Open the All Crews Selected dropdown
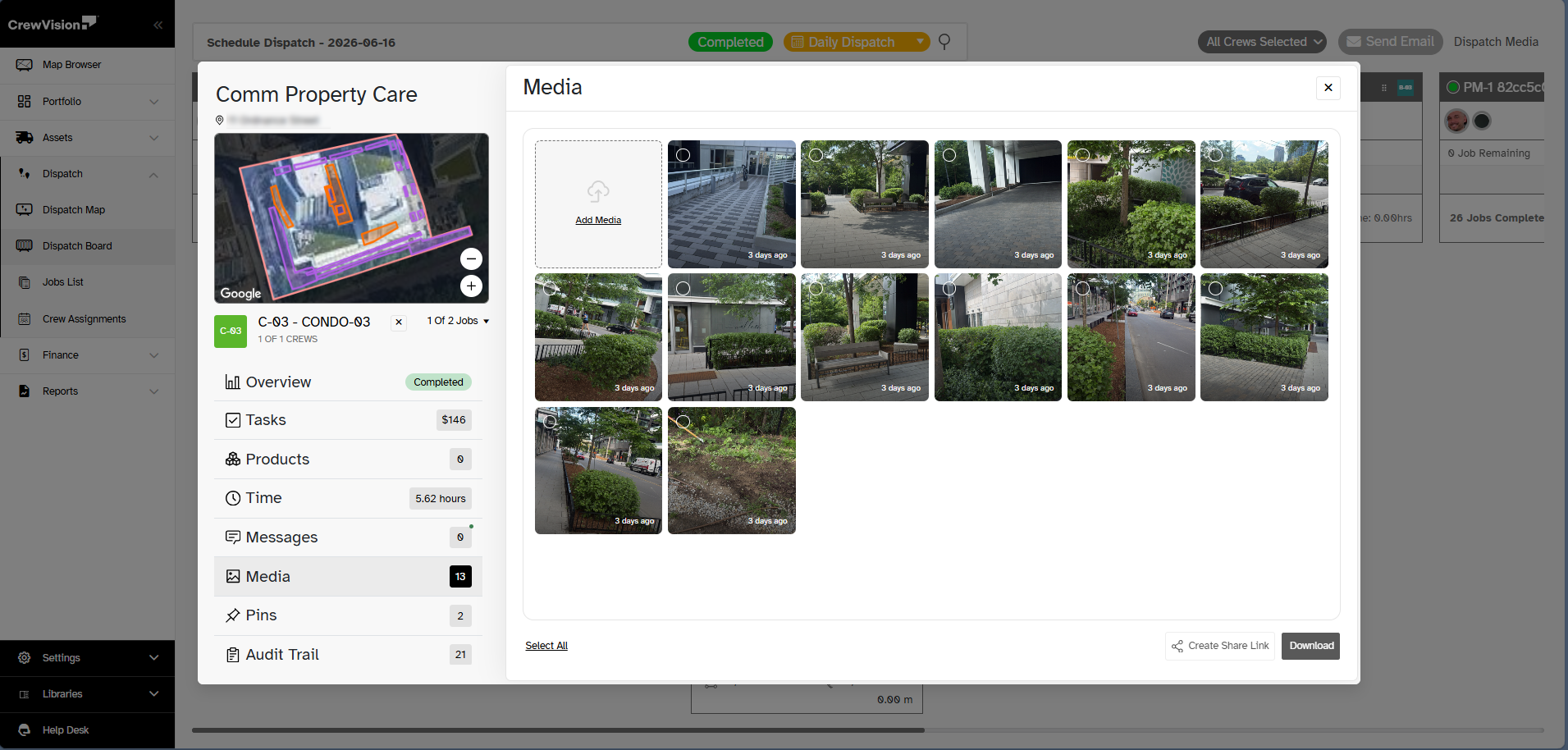This screenshot has width=1568, height=750. click(x=1262, y=42)
